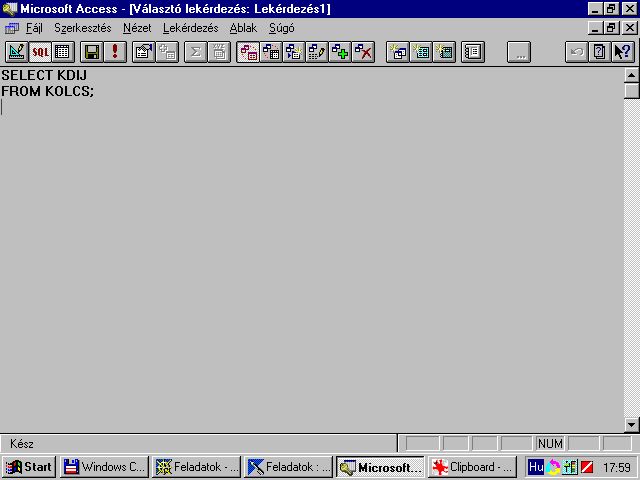Choose the Crosstab Query type icon
This screenshot has width=640, height=480.
pyautogui.click(x=271, y=52)
